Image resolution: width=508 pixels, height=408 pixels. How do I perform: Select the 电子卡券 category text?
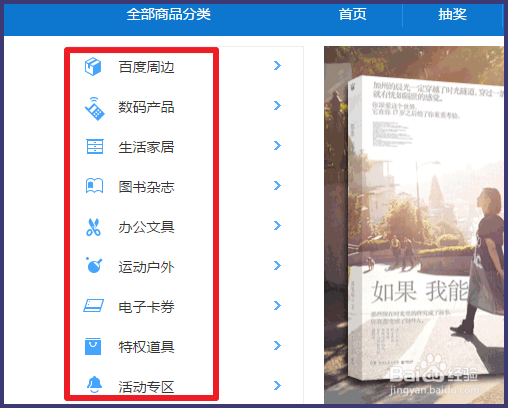(x=146, y=307)
